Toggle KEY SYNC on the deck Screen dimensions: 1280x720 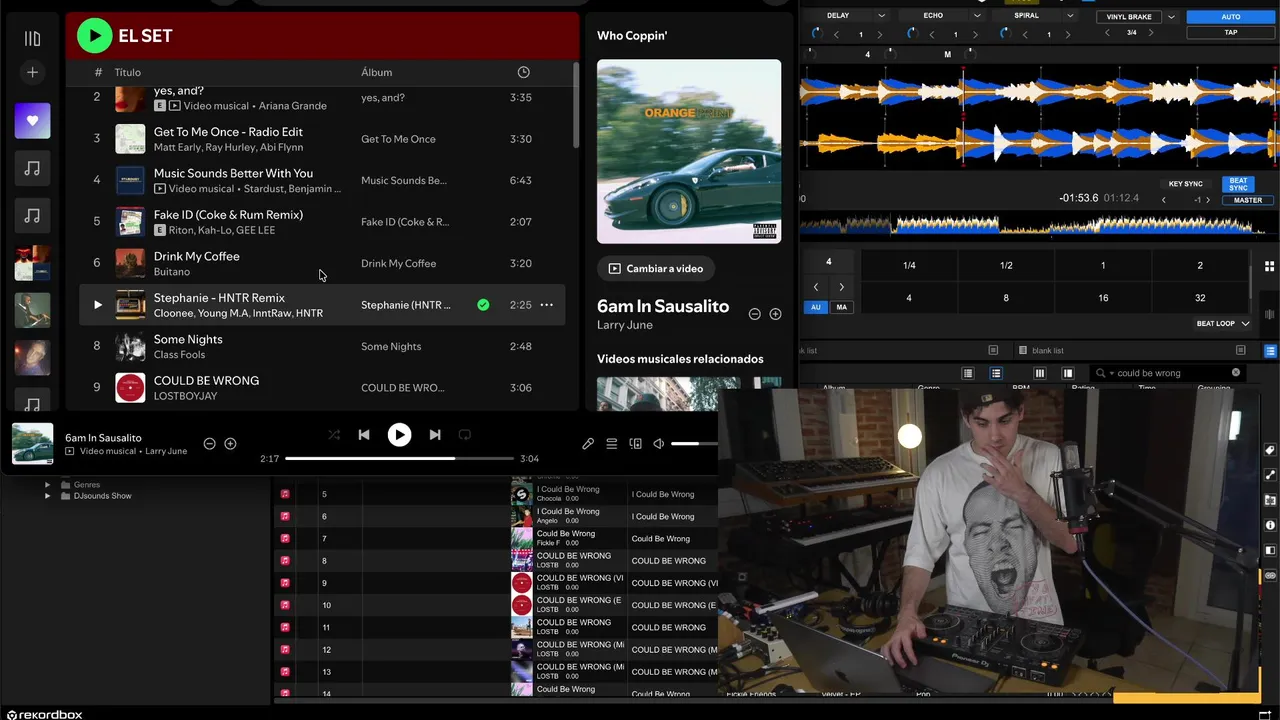tap(1186, 184)
